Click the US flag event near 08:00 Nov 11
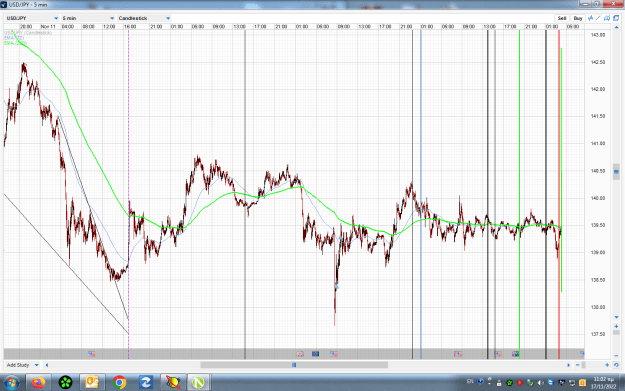This screenshot has height=391, width=625. [92, 354]
